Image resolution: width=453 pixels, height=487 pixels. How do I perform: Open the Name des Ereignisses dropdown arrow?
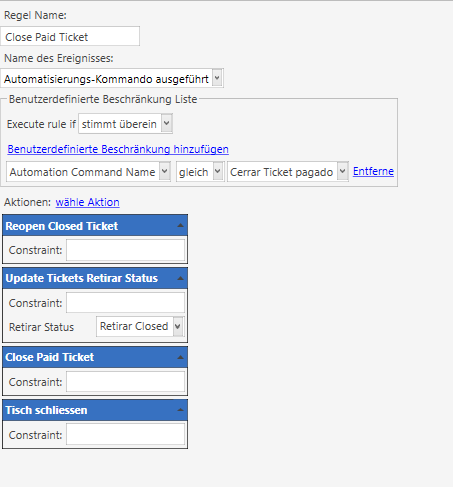click(x=217, y=78)
